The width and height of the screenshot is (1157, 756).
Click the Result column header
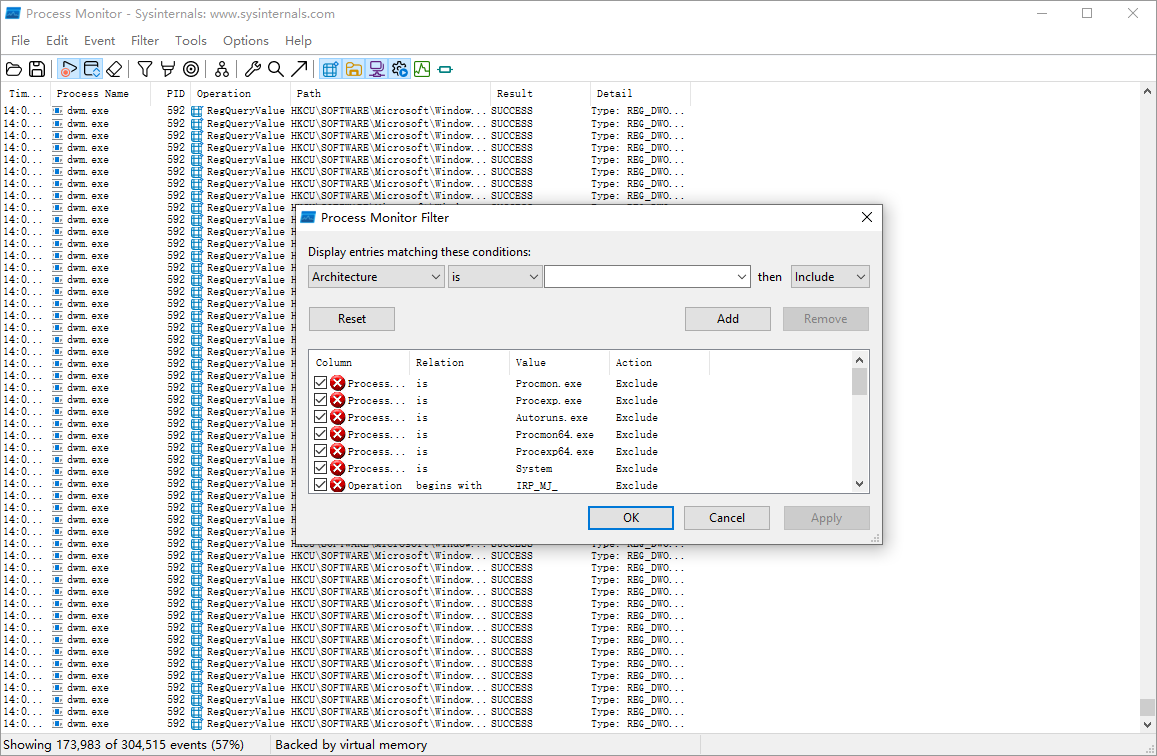[540, 94]
